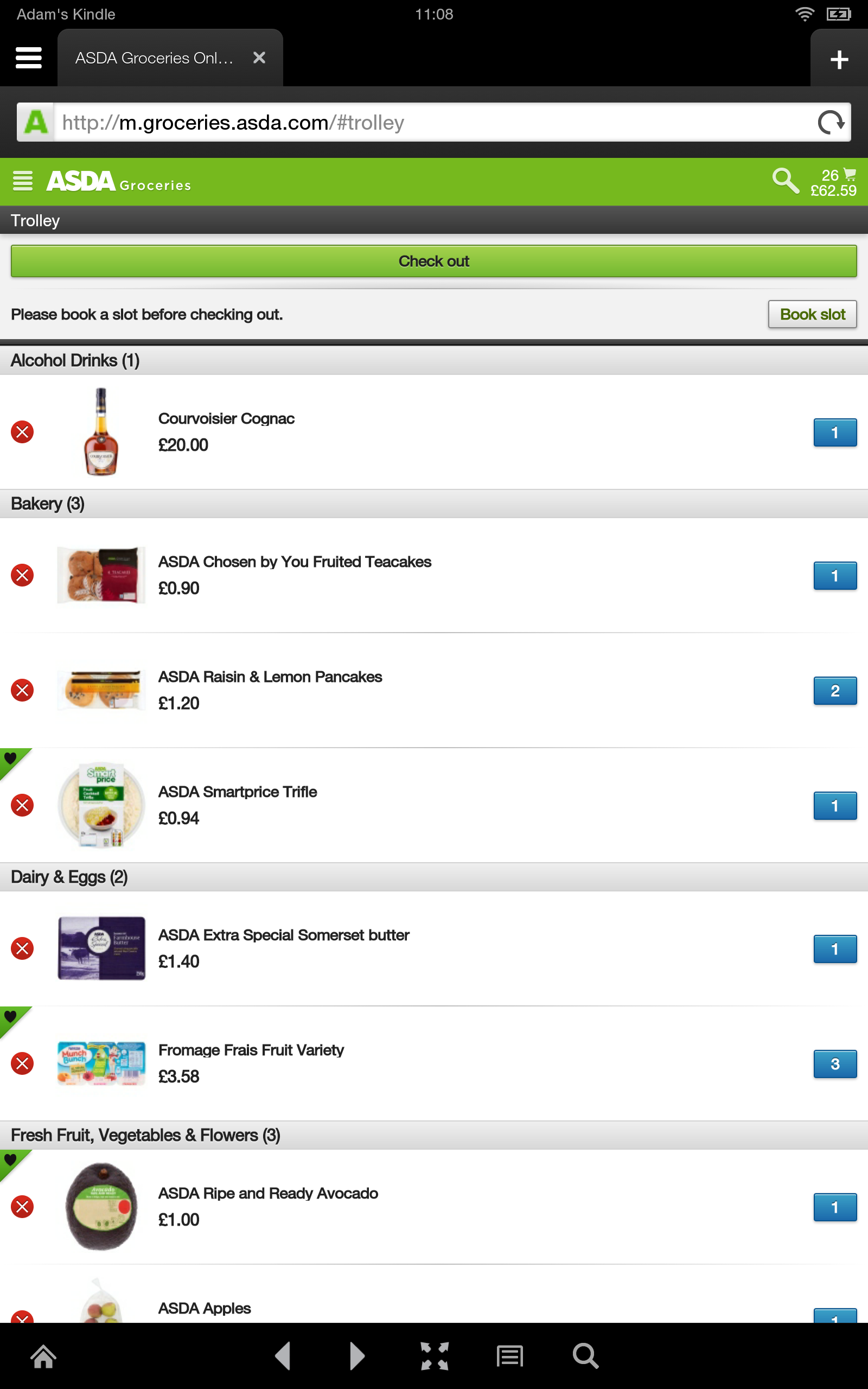The height and width of the screenshot is (1389, 868).
Task: Click the URL address bar field
Action: (402, 122)
